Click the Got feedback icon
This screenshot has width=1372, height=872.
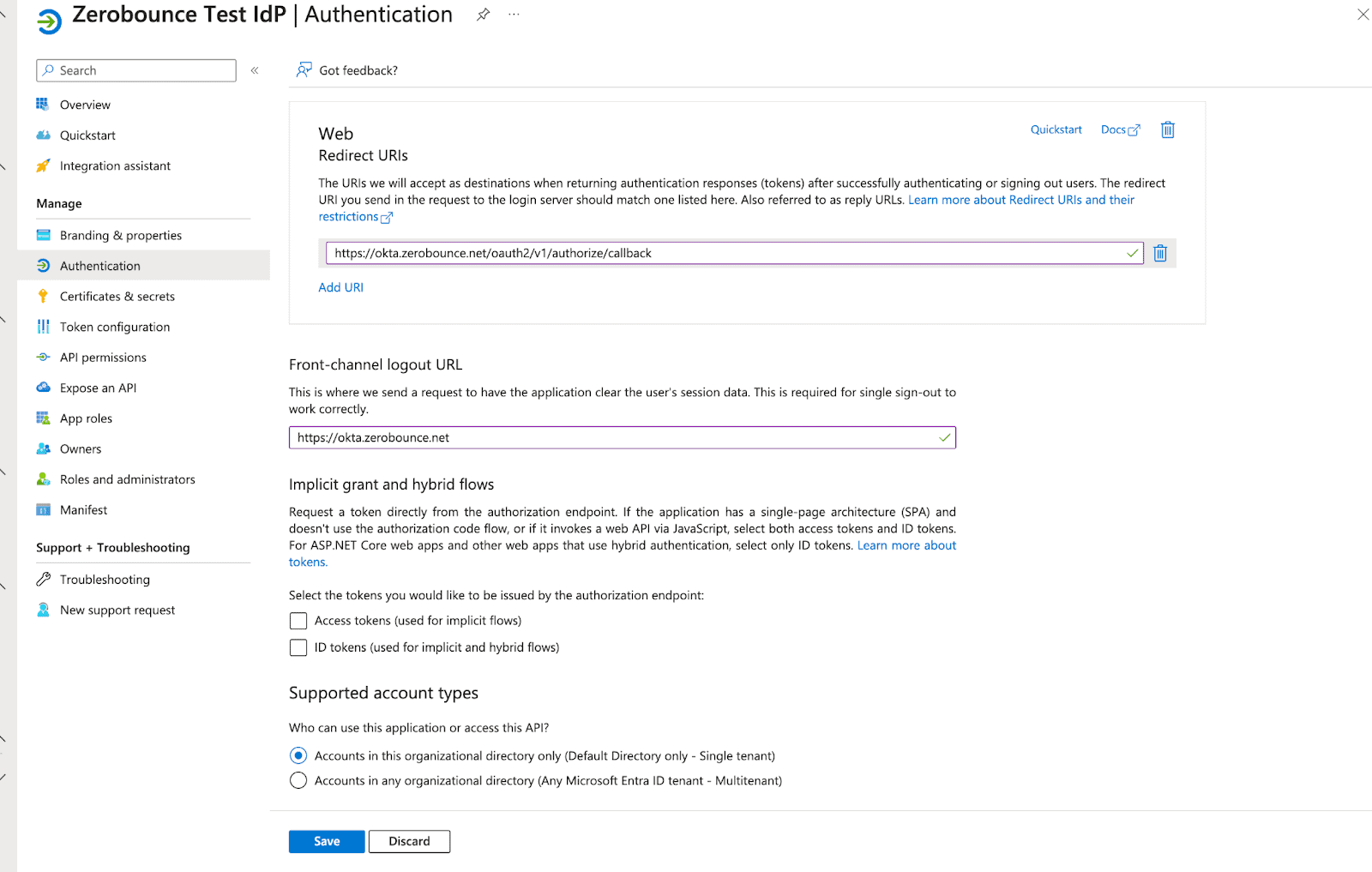(x=304, y=70)
